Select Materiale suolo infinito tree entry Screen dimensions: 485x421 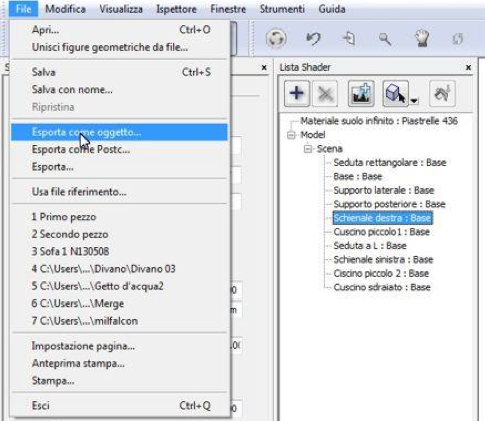pyautogui.click(x=379, y=121)
